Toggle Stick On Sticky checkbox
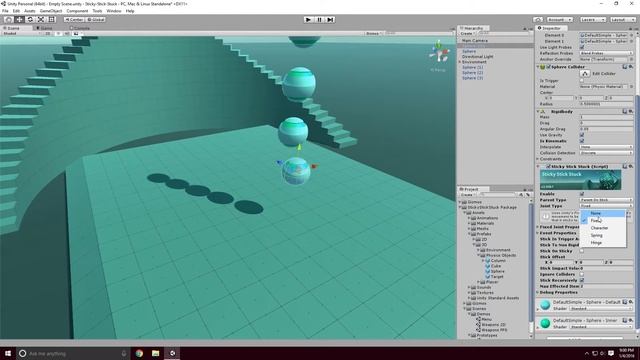Screen dimensions: 640x360 point(582,251)
